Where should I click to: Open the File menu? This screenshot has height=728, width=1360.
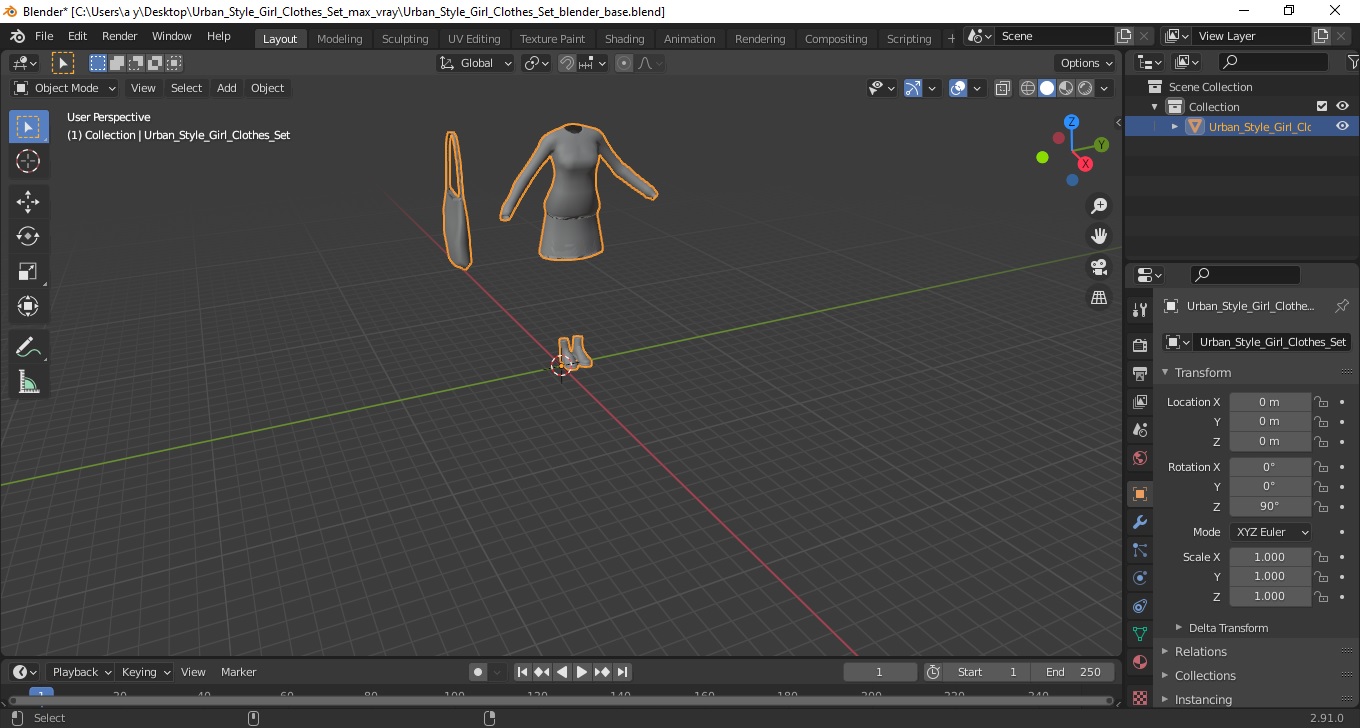pos(44,36)
